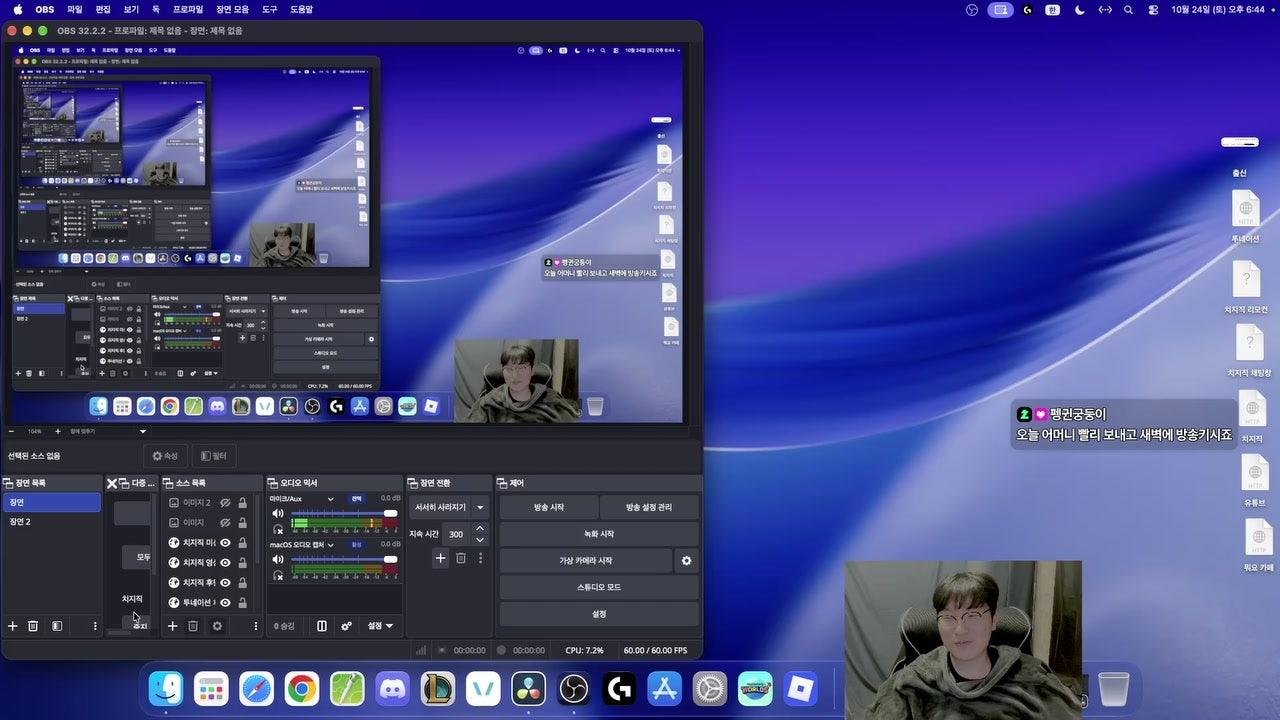
Task: Open the 장면 모음 menu
Action: (x=232, y=9)
